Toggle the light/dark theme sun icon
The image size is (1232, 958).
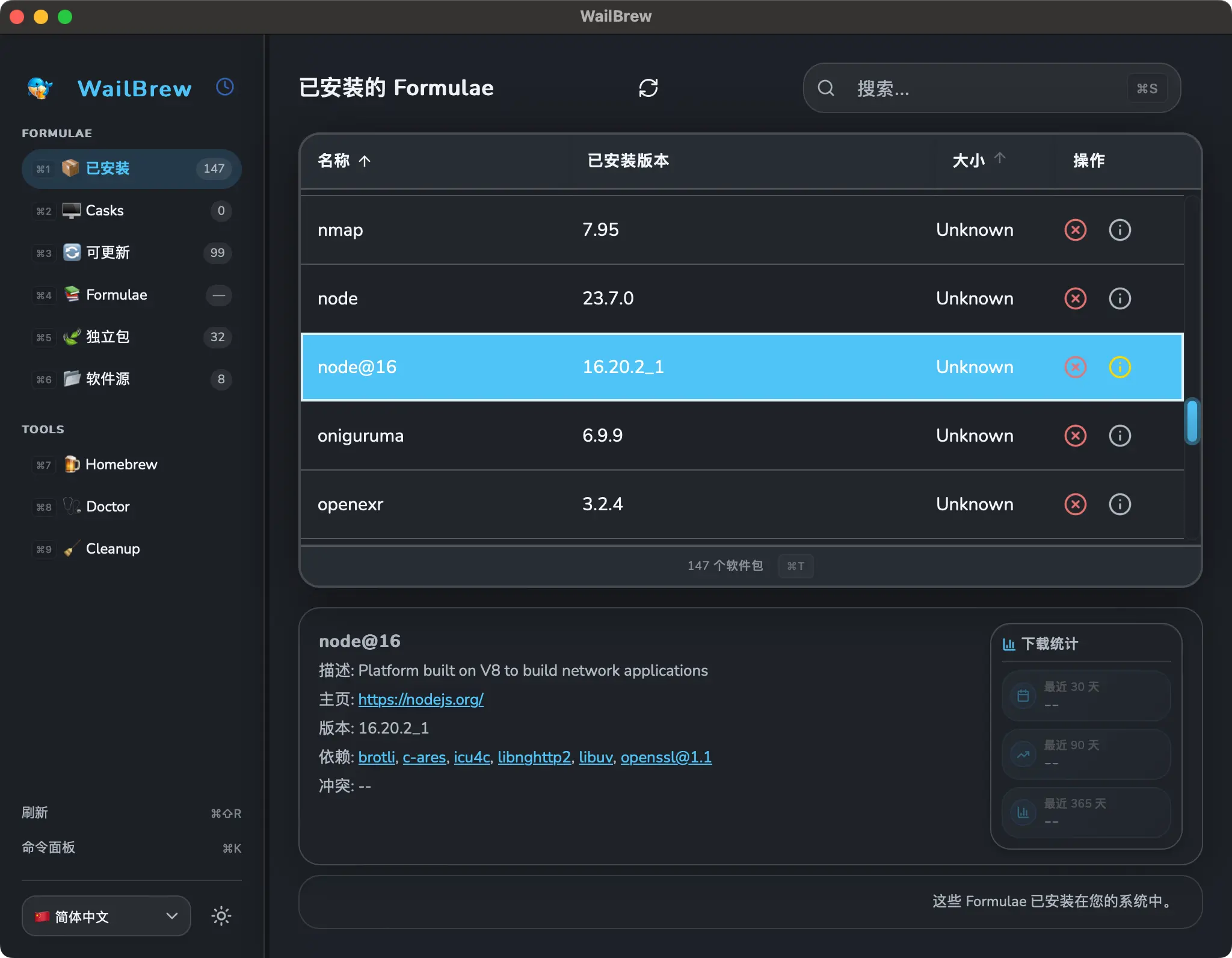[x=221, y=916]
